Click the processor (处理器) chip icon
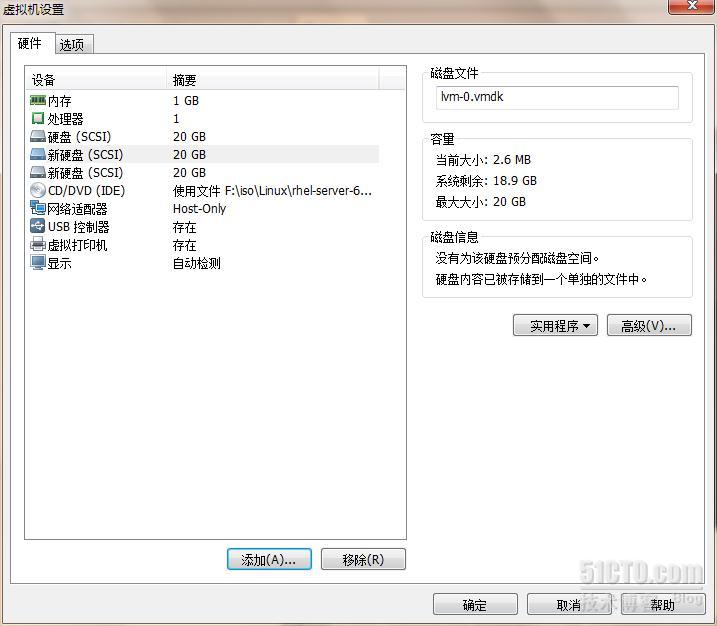Screen dimensions: 717x626 (37, 118)
